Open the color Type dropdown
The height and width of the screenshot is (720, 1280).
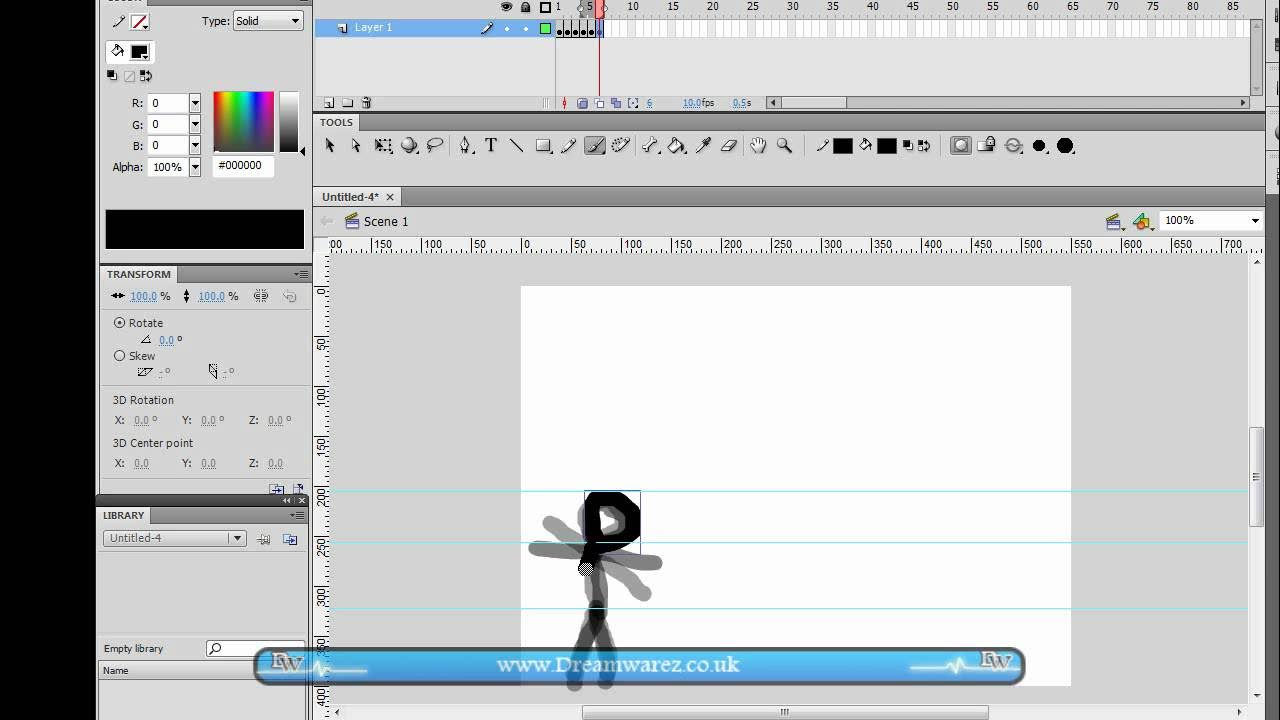[268, 21]
